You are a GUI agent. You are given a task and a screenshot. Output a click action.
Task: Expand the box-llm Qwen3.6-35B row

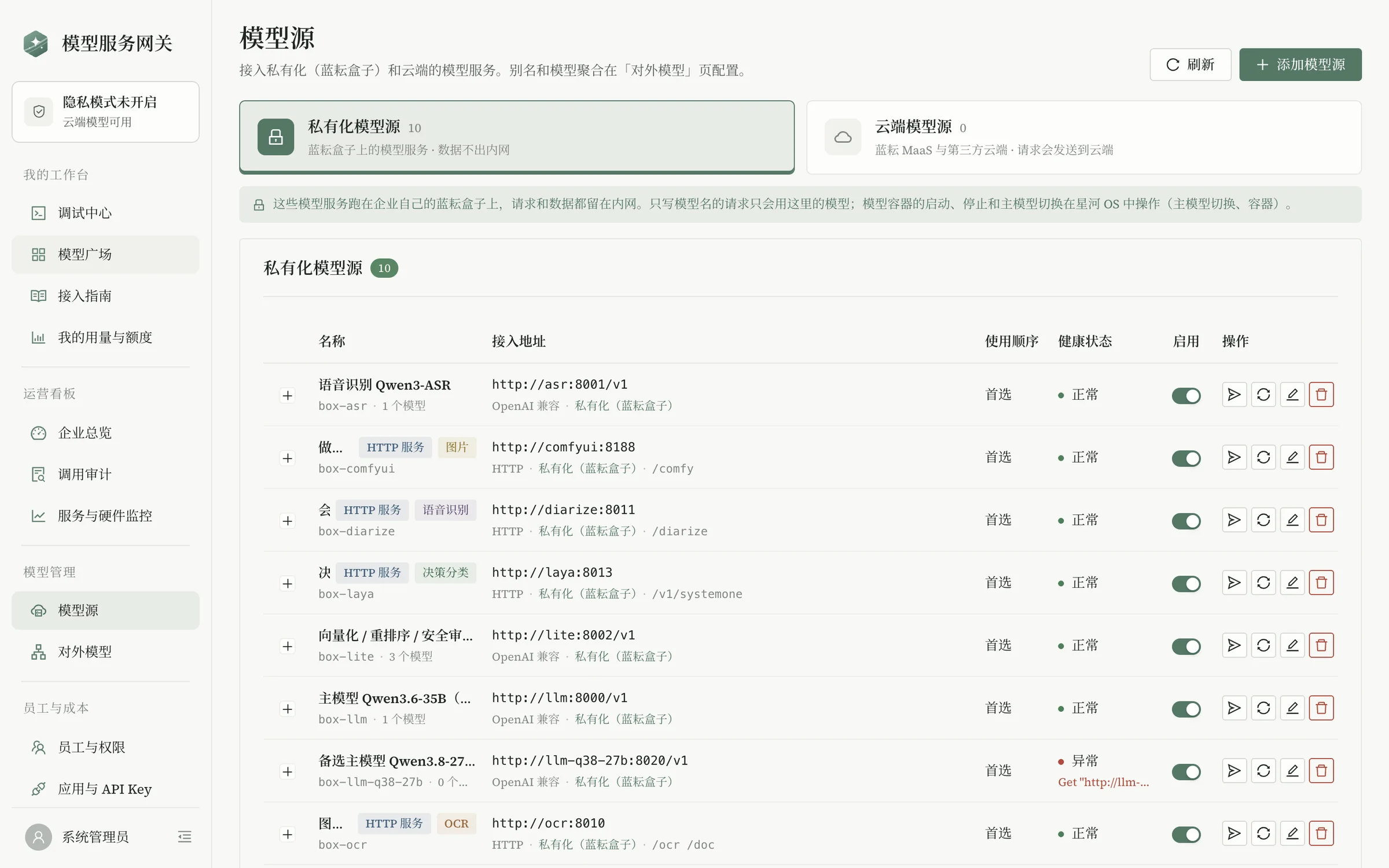(x=287, y=708)
